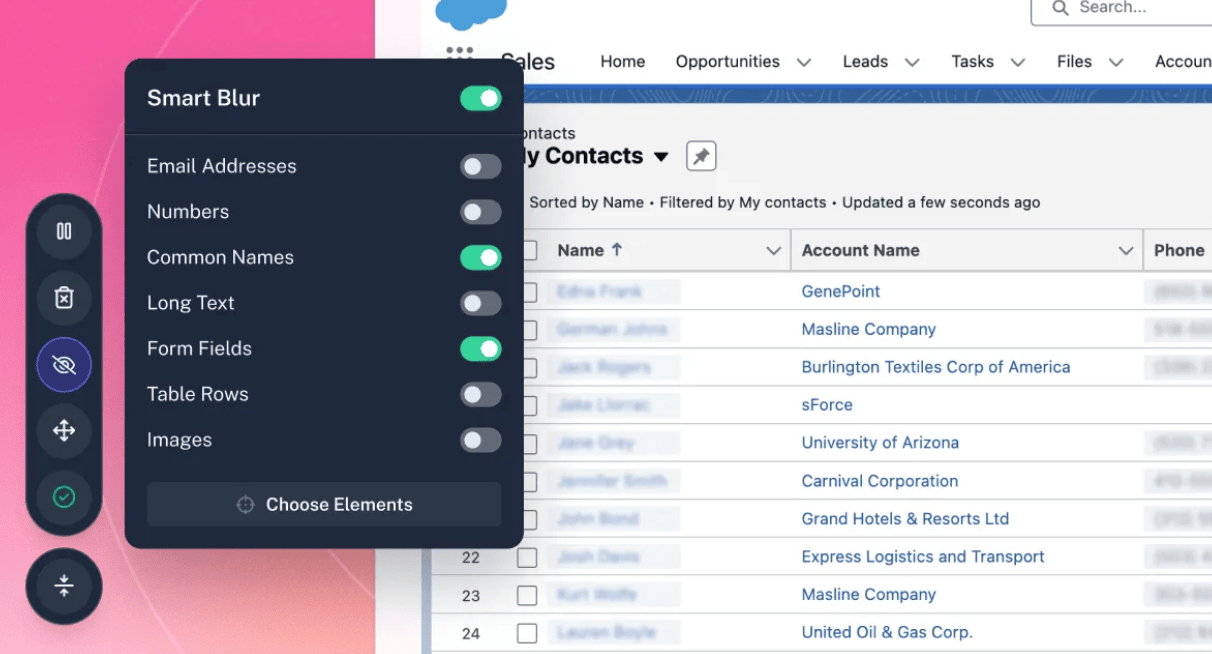Click the crosshair icon on Choose Elements
The image size is (1212, 654).
245,505
